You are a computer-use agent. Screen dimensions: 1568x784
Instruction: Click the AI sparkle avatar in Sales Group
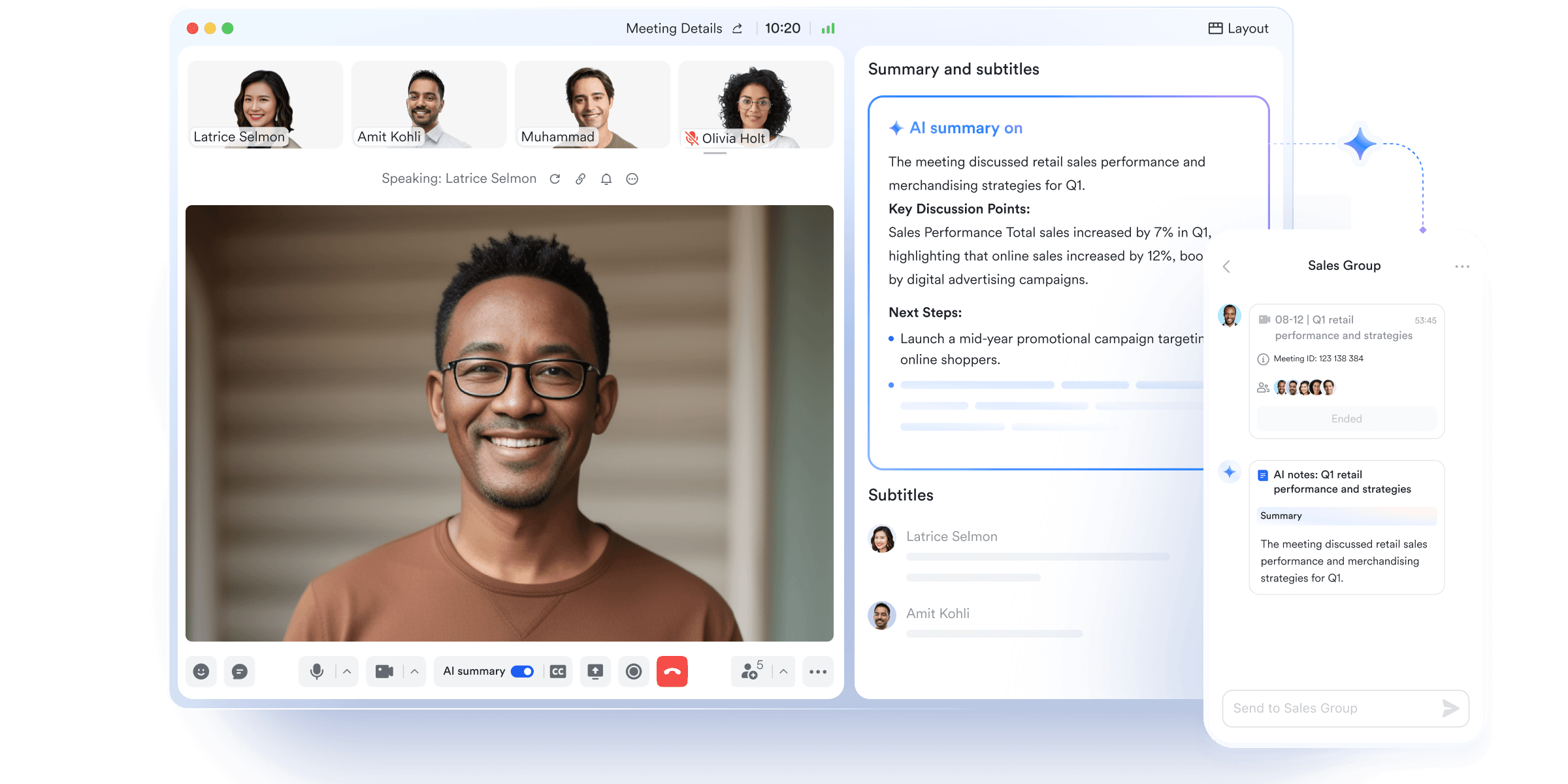pyautogui.click(x=1230, y=472)
